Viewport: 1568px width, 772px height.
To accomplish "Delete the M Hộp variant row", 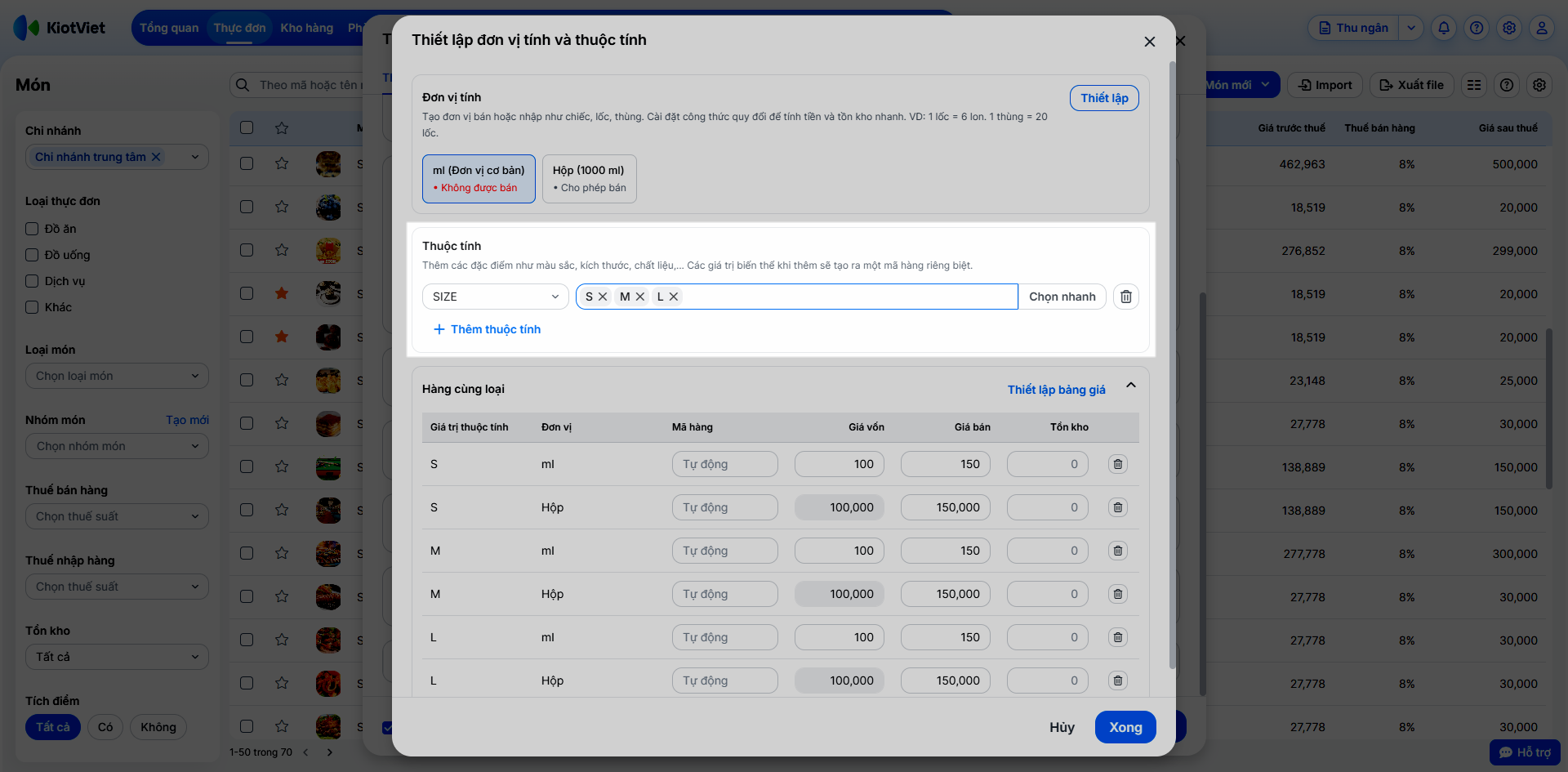I will [x=1117, y=594].
